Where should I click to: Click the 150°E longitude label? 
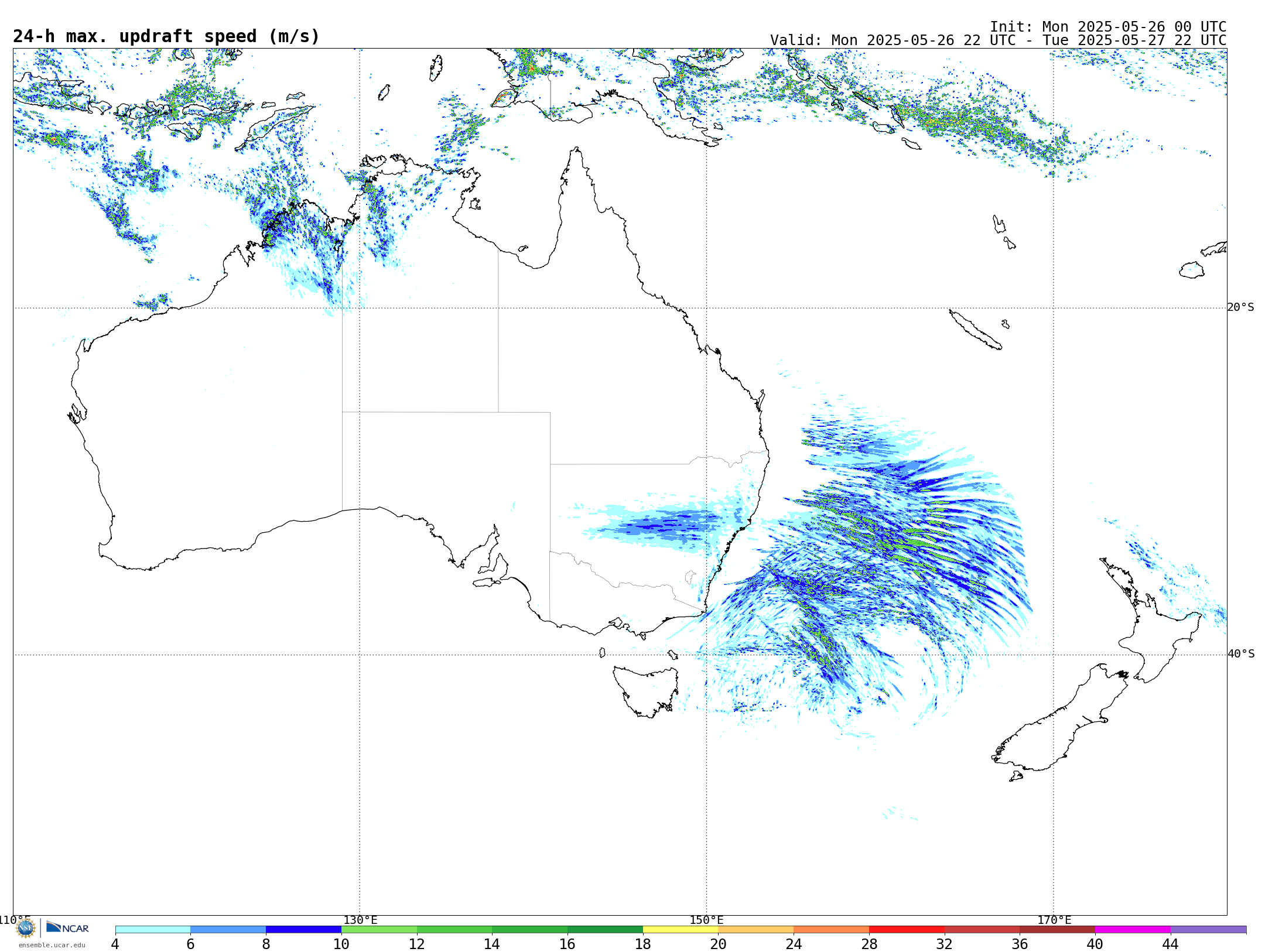706,920
